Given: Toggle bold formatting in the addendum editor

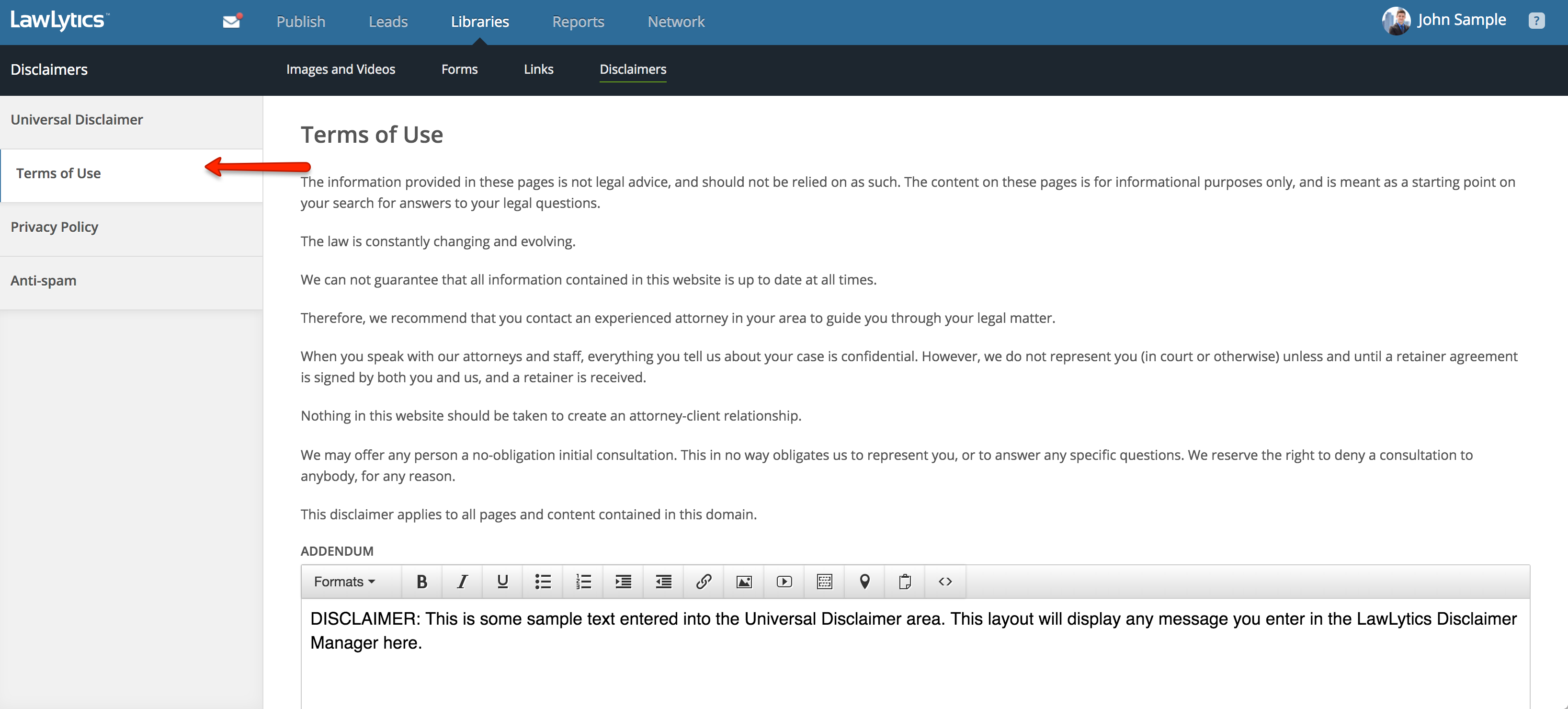Looking at the screenshot, I should [x=422, y=582].
